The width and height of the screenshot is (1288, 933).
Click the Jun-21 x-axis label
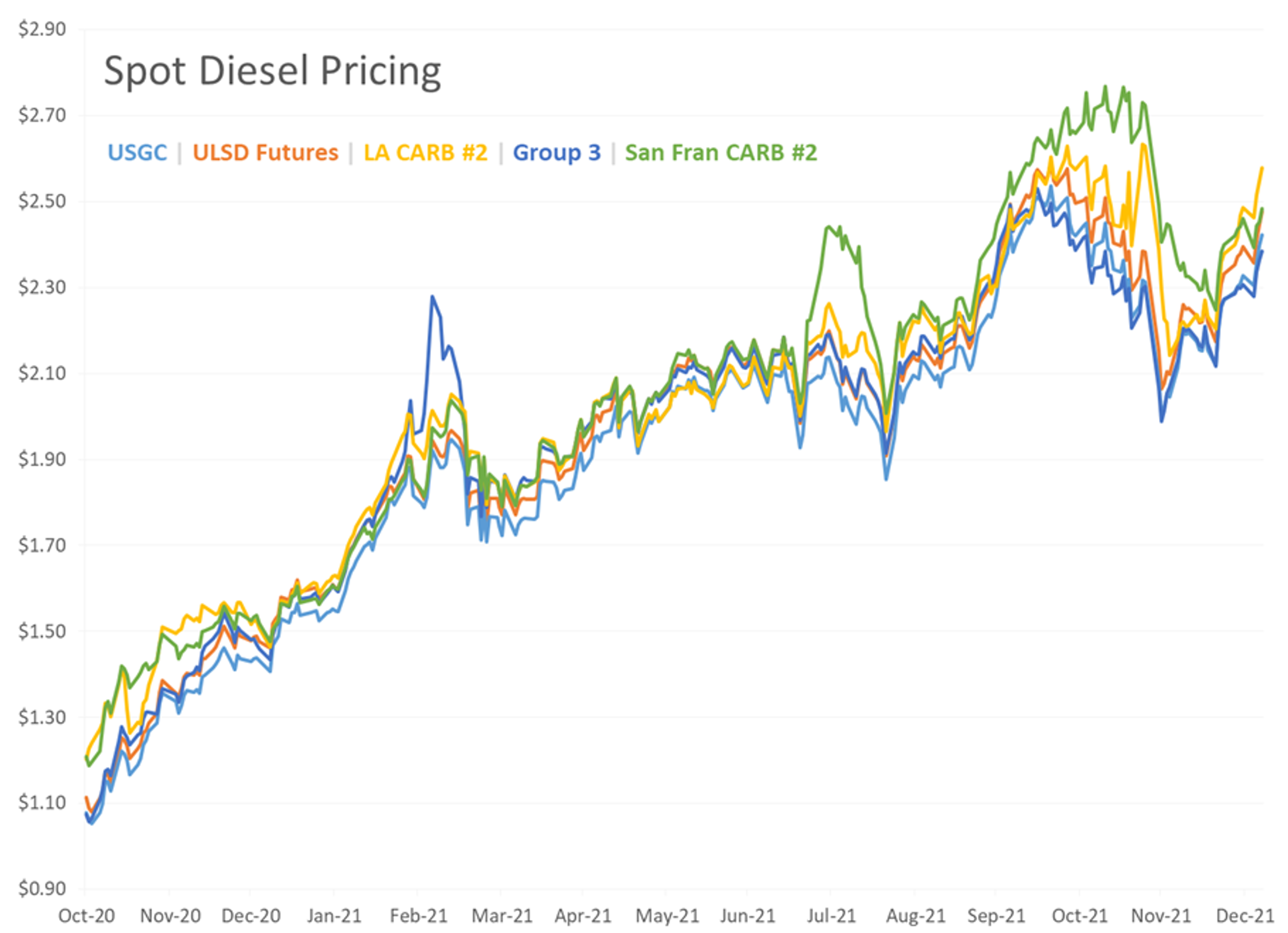click(x=748, y=916)
